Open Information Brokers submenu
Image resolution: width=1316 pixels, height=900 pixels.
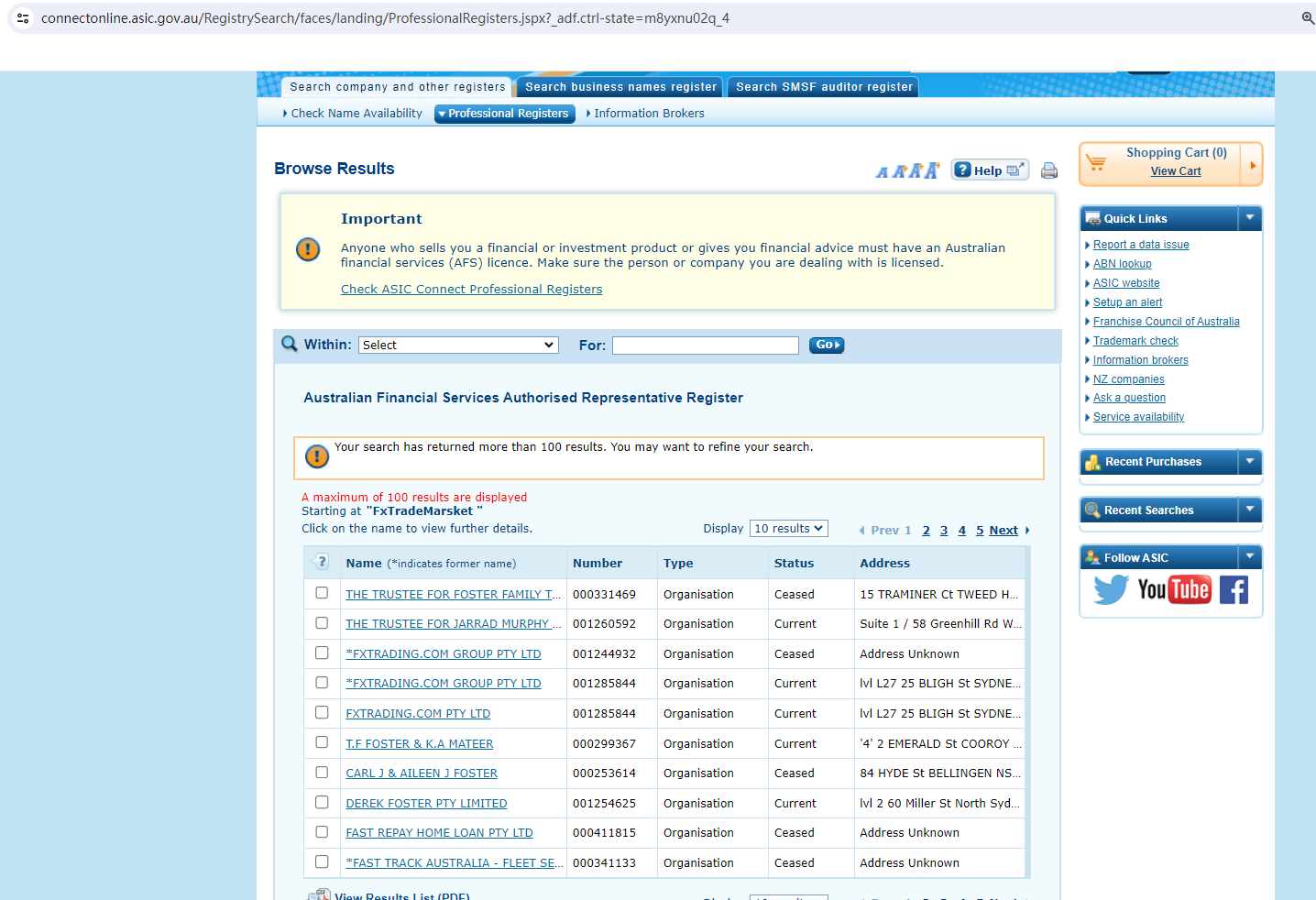coord(649,114)
